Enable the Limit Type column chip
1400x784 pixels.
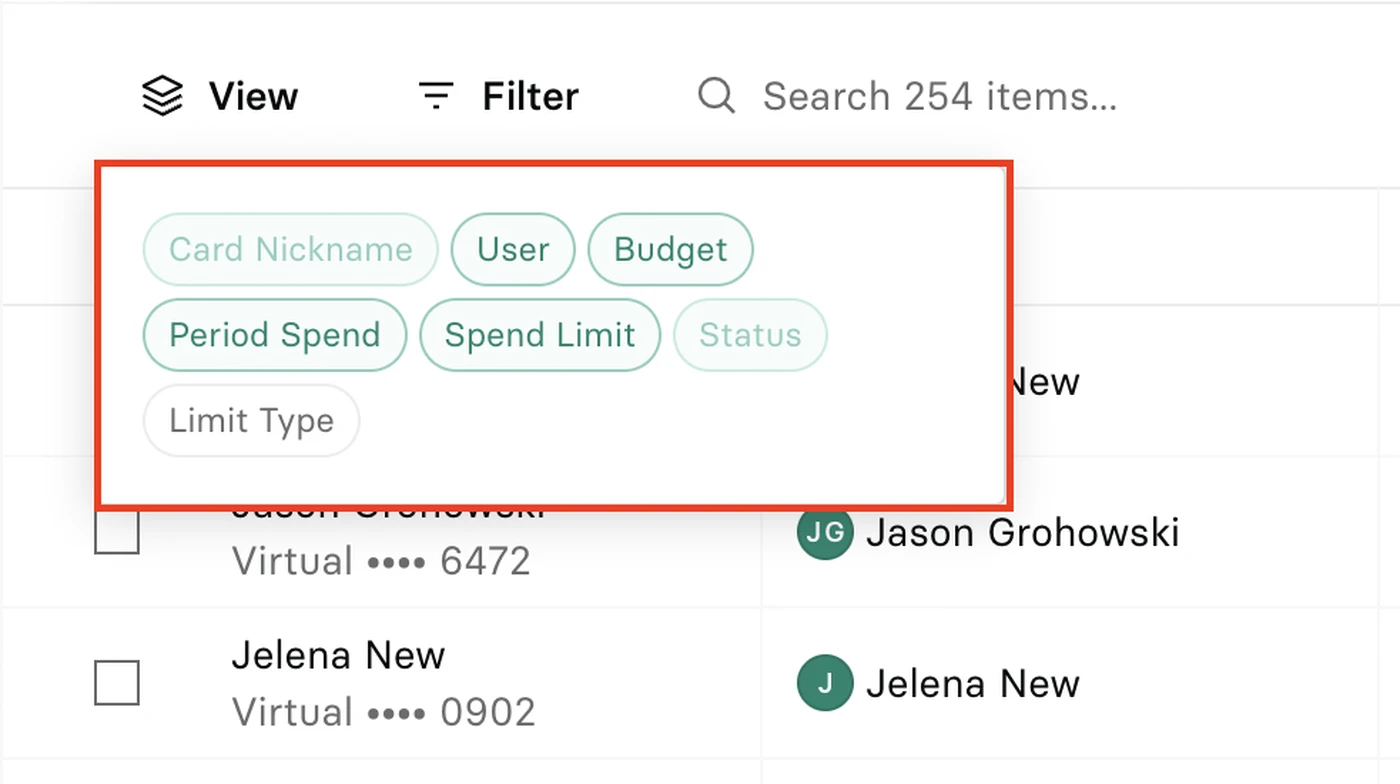click(x=251, y=421)
